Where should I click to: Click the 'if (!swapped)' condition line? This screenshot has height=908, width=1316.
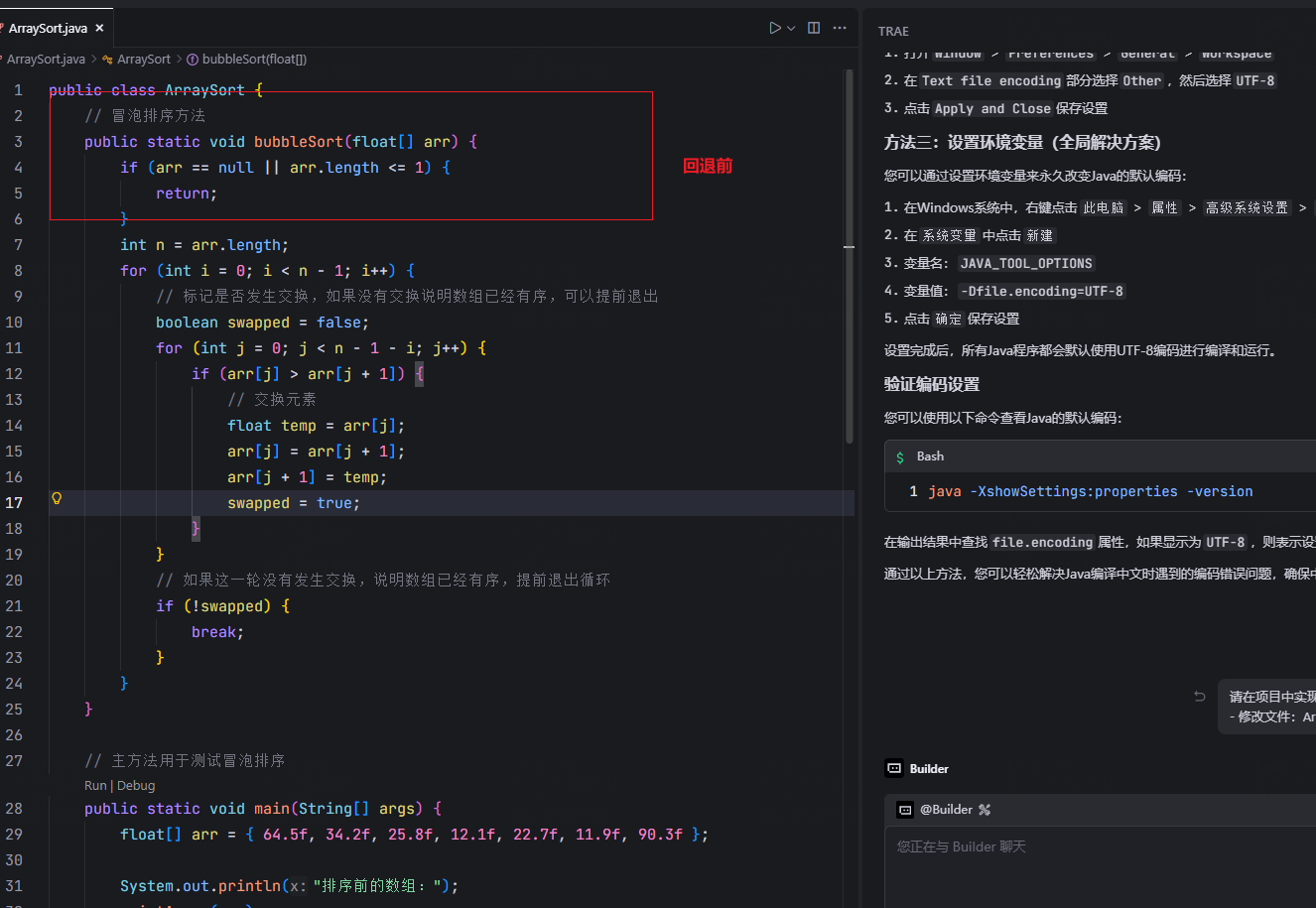tap(223, 606)
